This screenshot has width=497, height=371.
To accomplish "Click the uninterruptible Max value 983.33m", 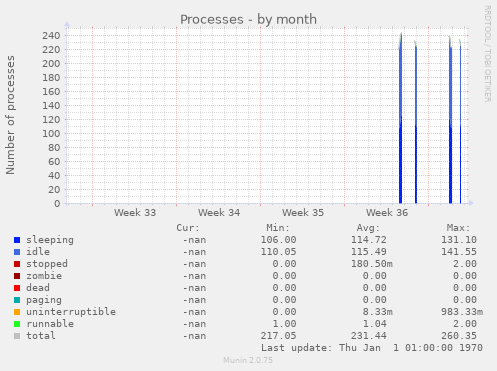I will [462, 312].
